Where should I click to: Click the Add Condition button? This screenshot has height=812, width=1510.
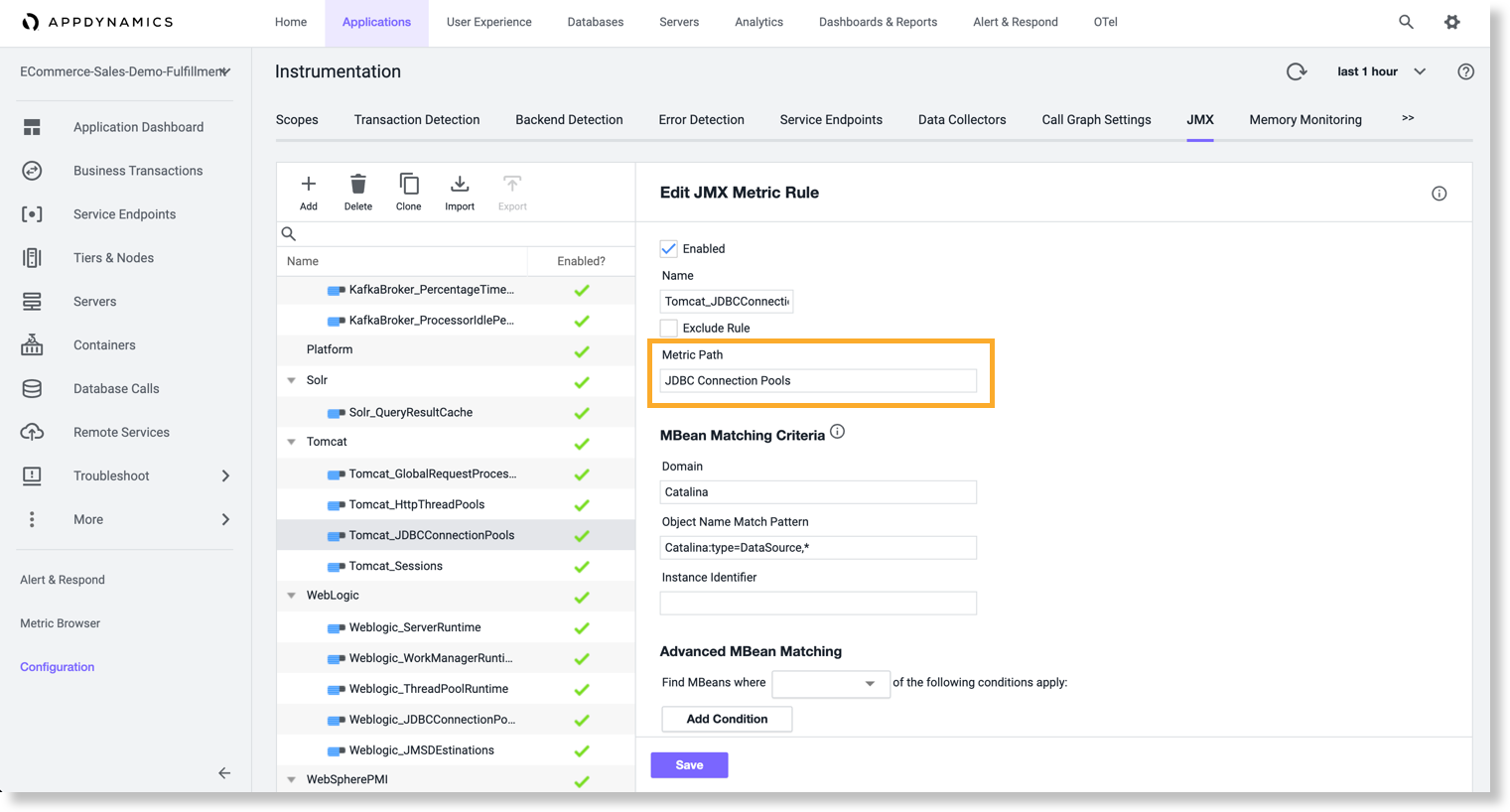[x=727, y=719]
